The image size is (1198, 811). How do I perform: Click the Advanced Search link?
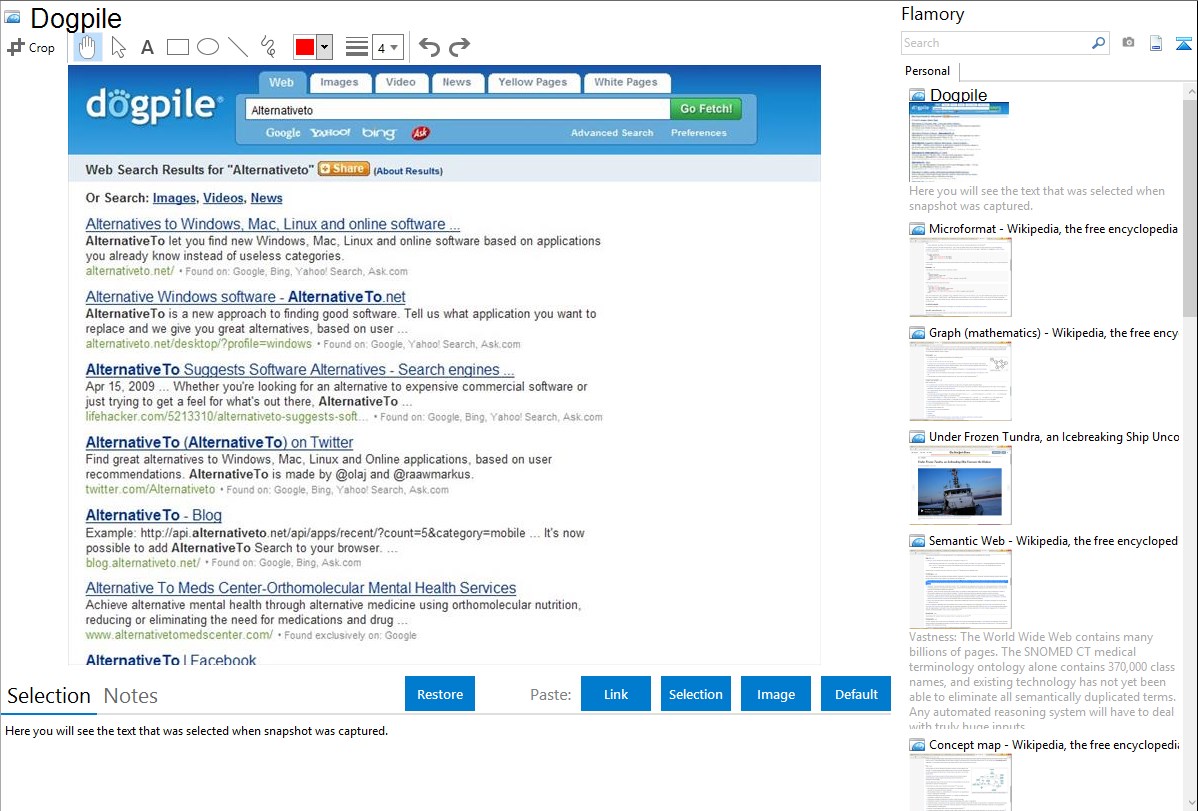pyautogui.click(x=612, y=133)
